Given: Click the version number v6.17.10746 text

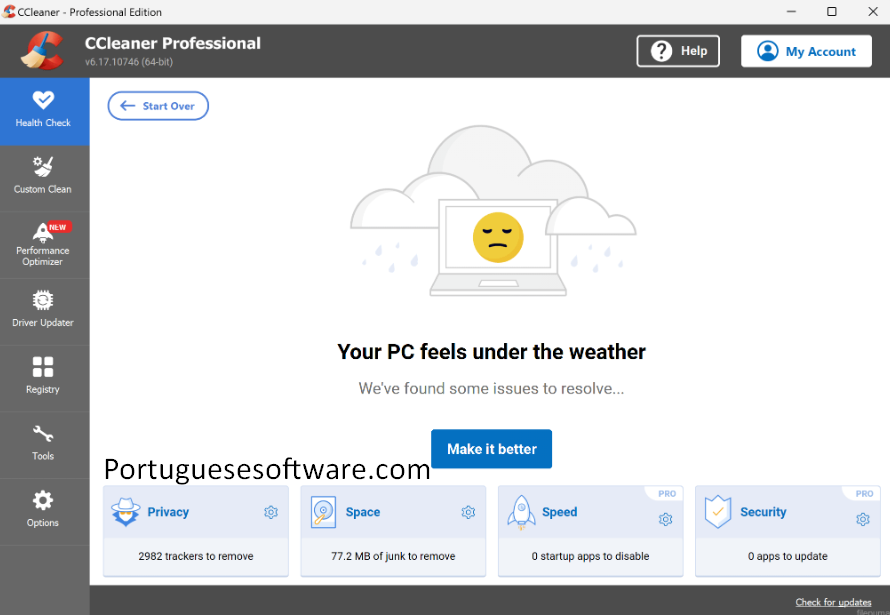Looking at the screenshot, I should [x=129, y=62].
